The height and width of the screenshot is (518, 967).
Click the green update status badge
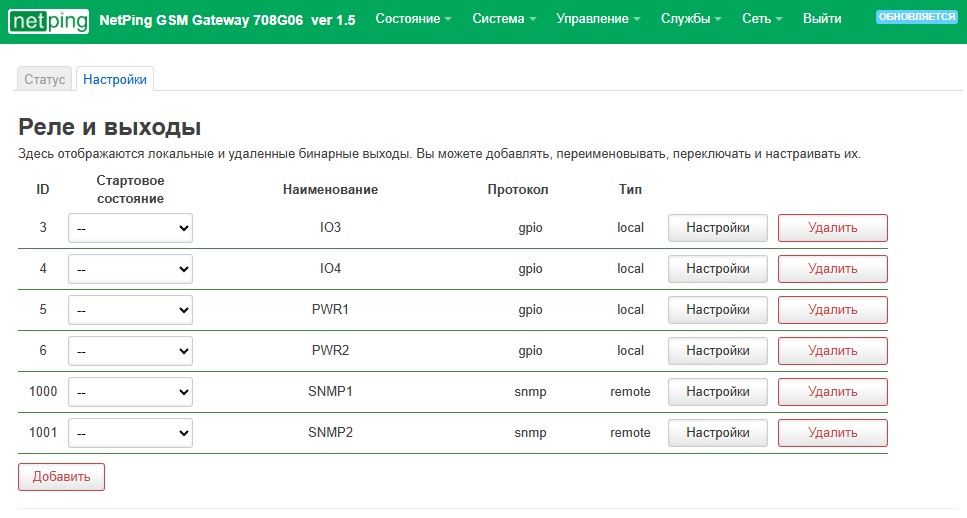coord(916,17)
